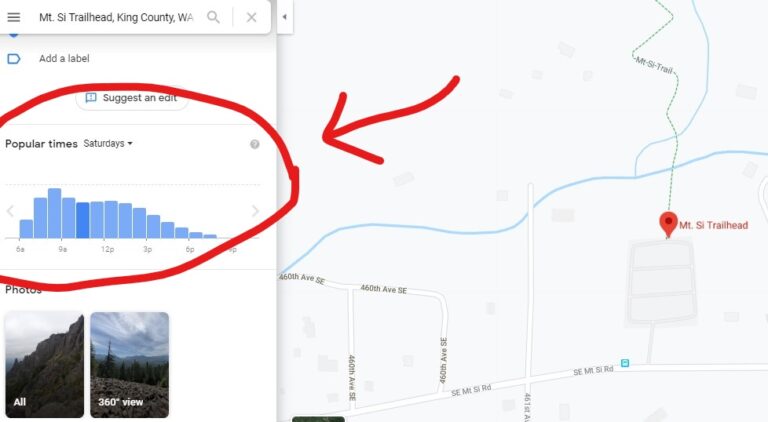The height and width of the screenshot is (422, 768).
Task: Click the Mt. Si Trailhead red pin
Action: 668,224
